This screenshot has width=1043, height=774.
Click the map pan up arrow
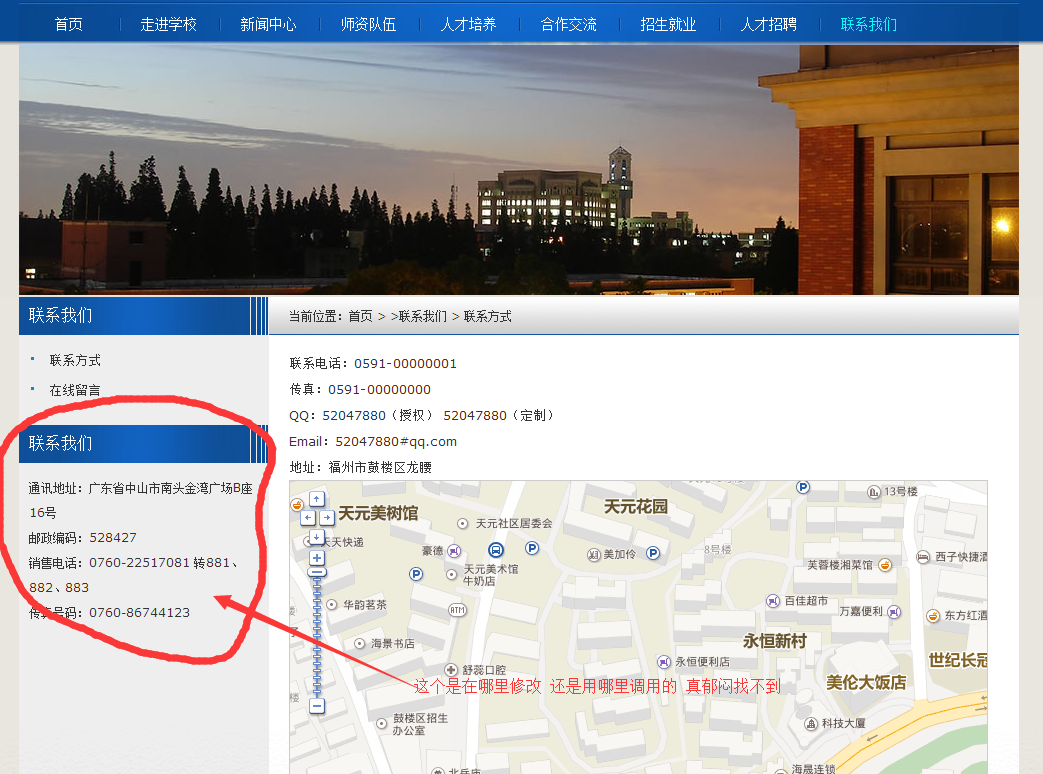pos(317,498)
